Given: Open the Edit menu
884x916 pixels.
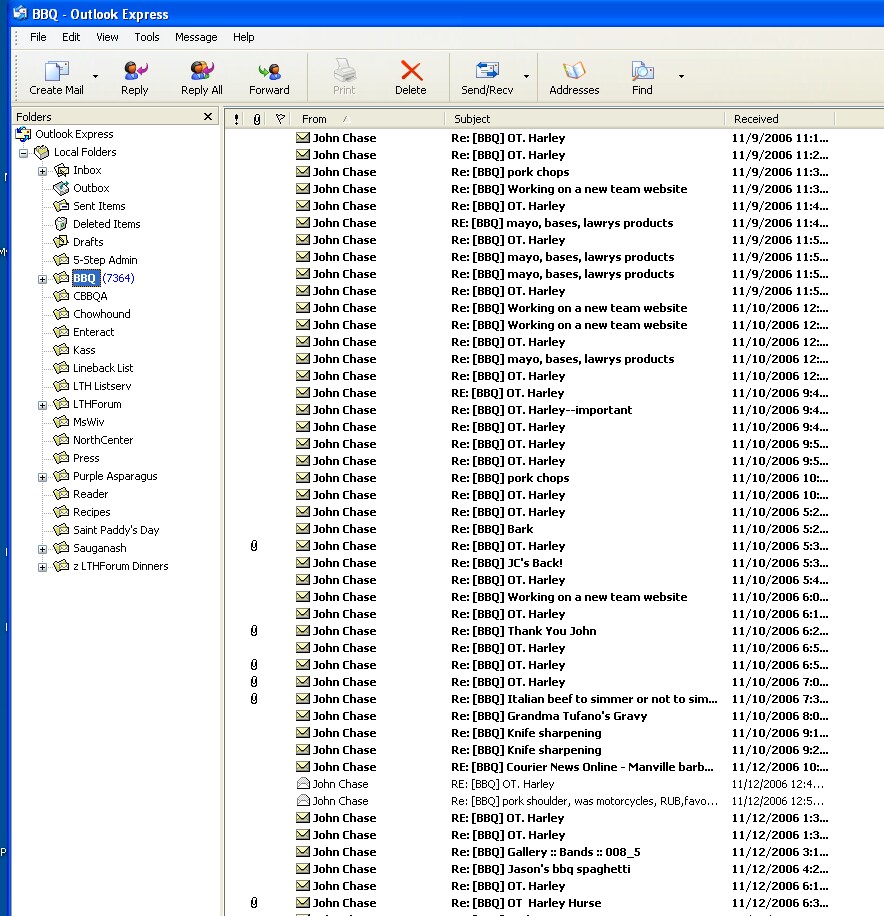Looking at the screenshot, I should (71, 37).
